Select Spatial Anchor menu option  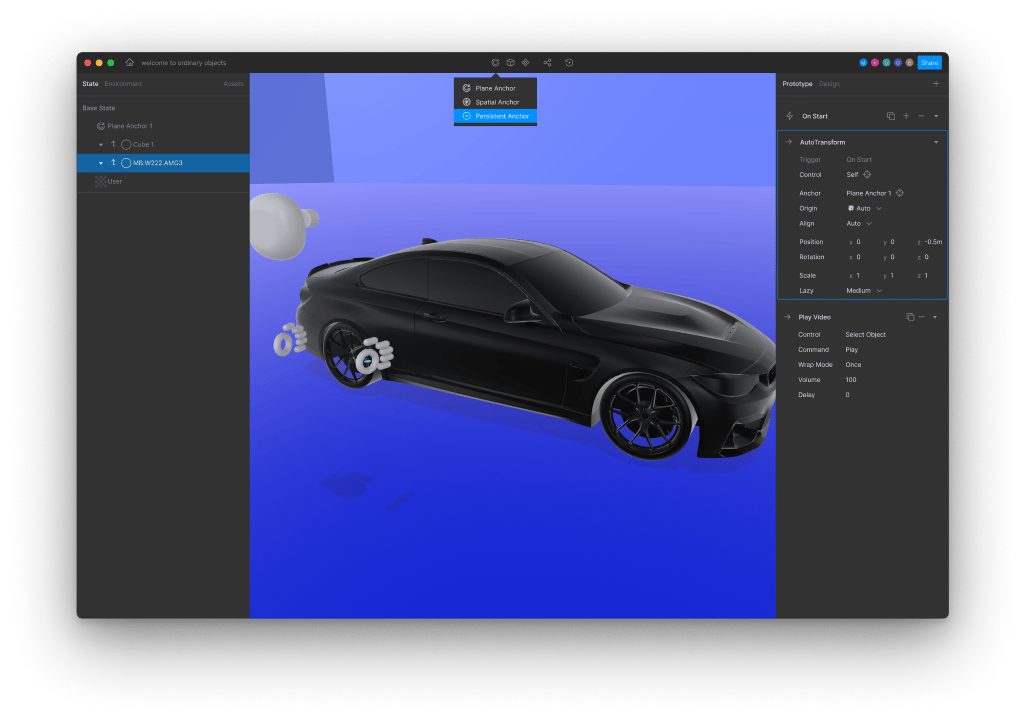pyautogui.click(x=497, y=102)
